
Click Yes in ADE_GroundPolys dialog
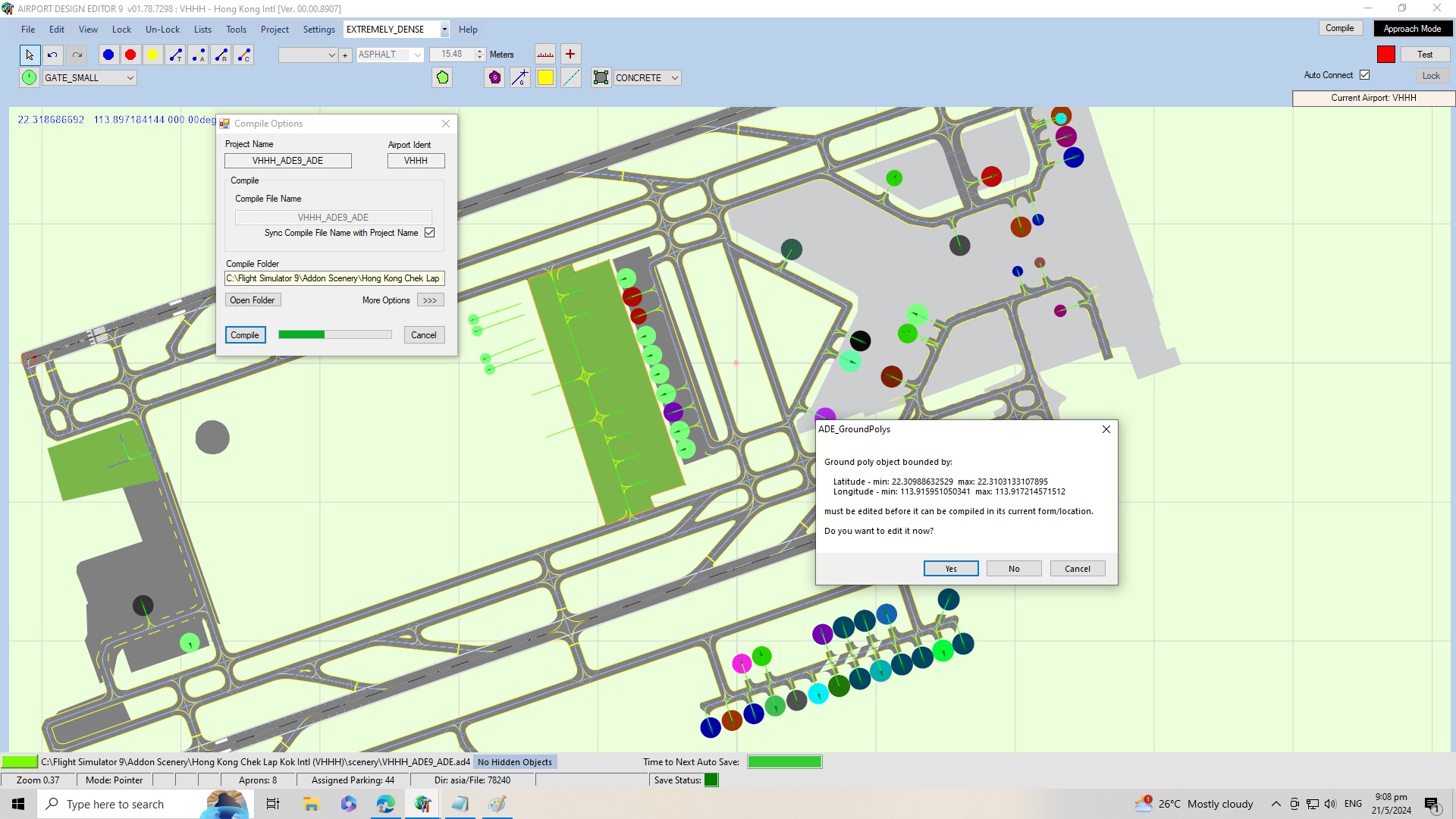click(x=951, y=569)
